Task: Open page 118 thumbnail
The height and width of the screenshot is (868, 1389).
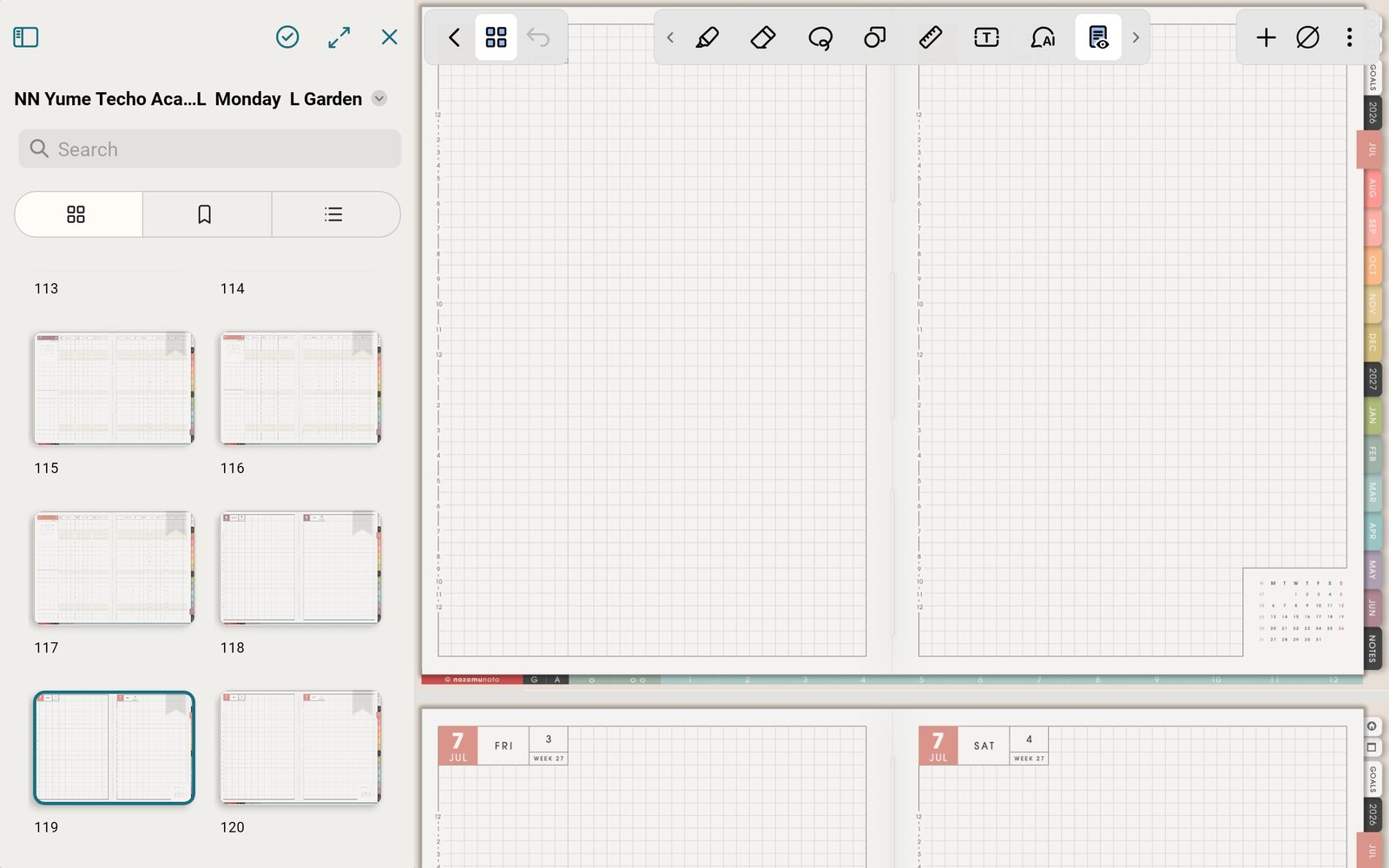Action: [x=300, y=569]
